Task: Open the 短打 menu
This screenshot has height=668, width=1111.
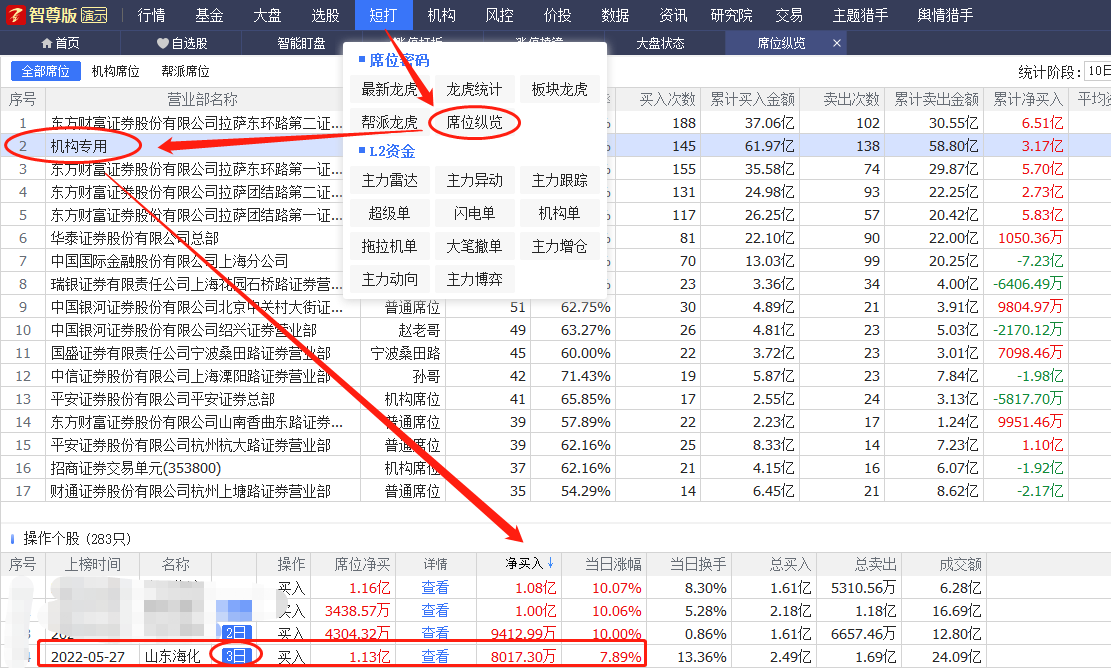Action: [x=383, y=15]
